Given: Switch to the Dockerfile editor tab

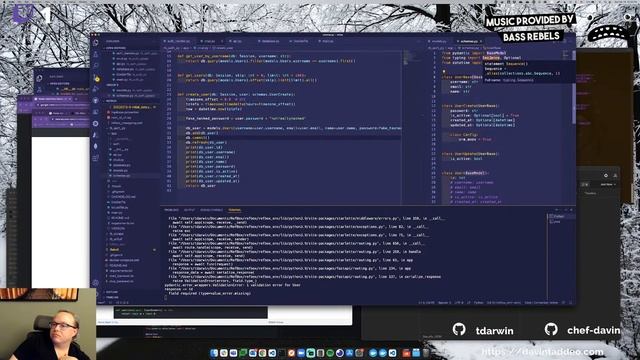Looking at the screenshot, I should pyautogui.click(x=300, y=41).
